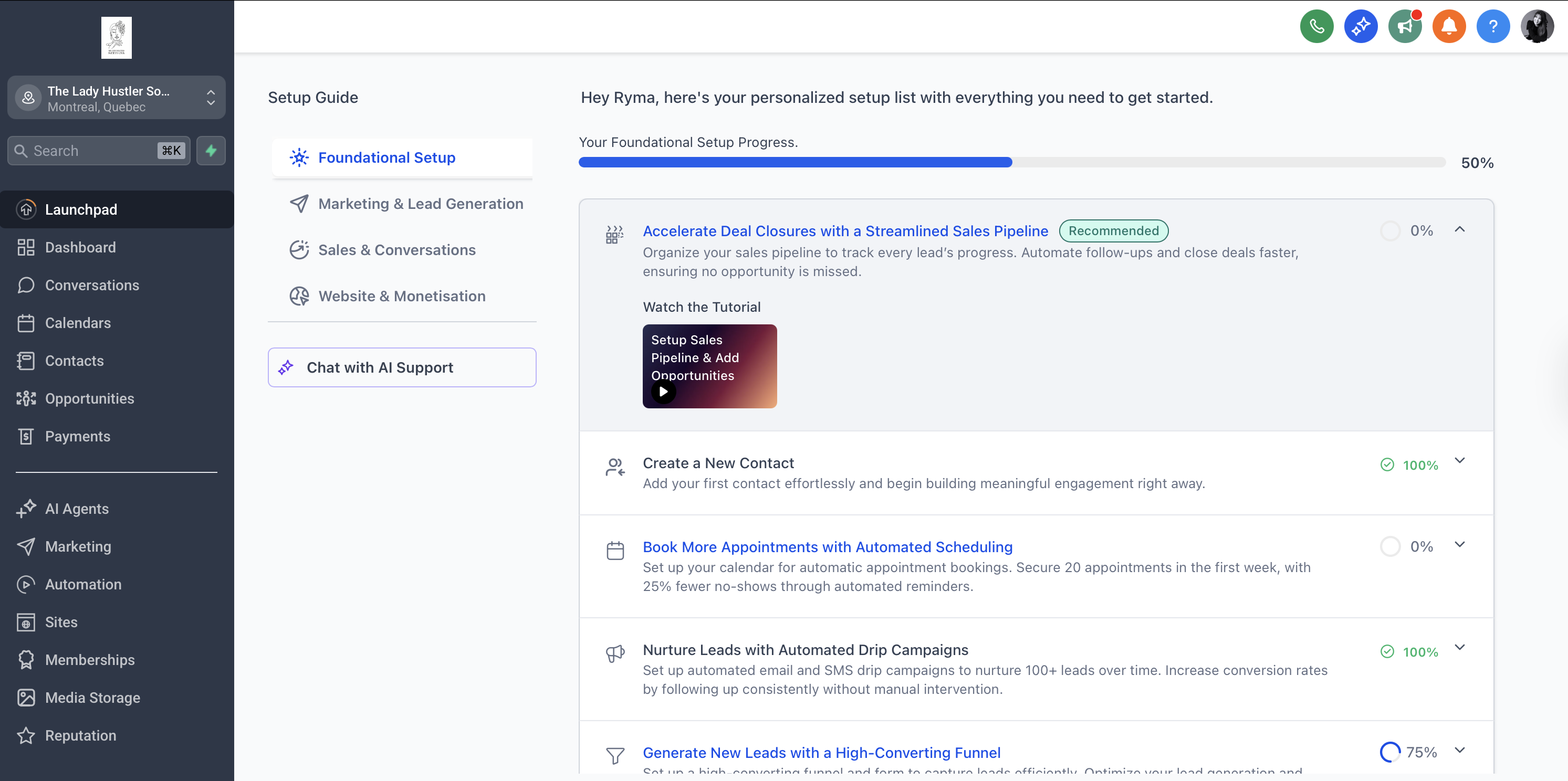Screen dimensions: 1568x781
Task: Expand the Automated Scheduling card
Action: click(x=1460, y=544)
